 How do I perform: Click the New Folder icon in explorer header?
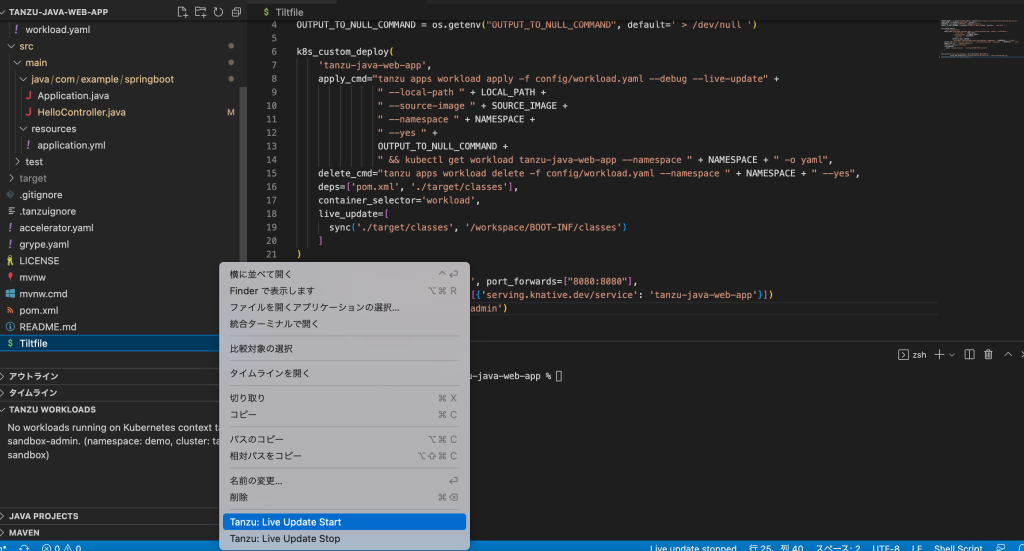point(200,12)
